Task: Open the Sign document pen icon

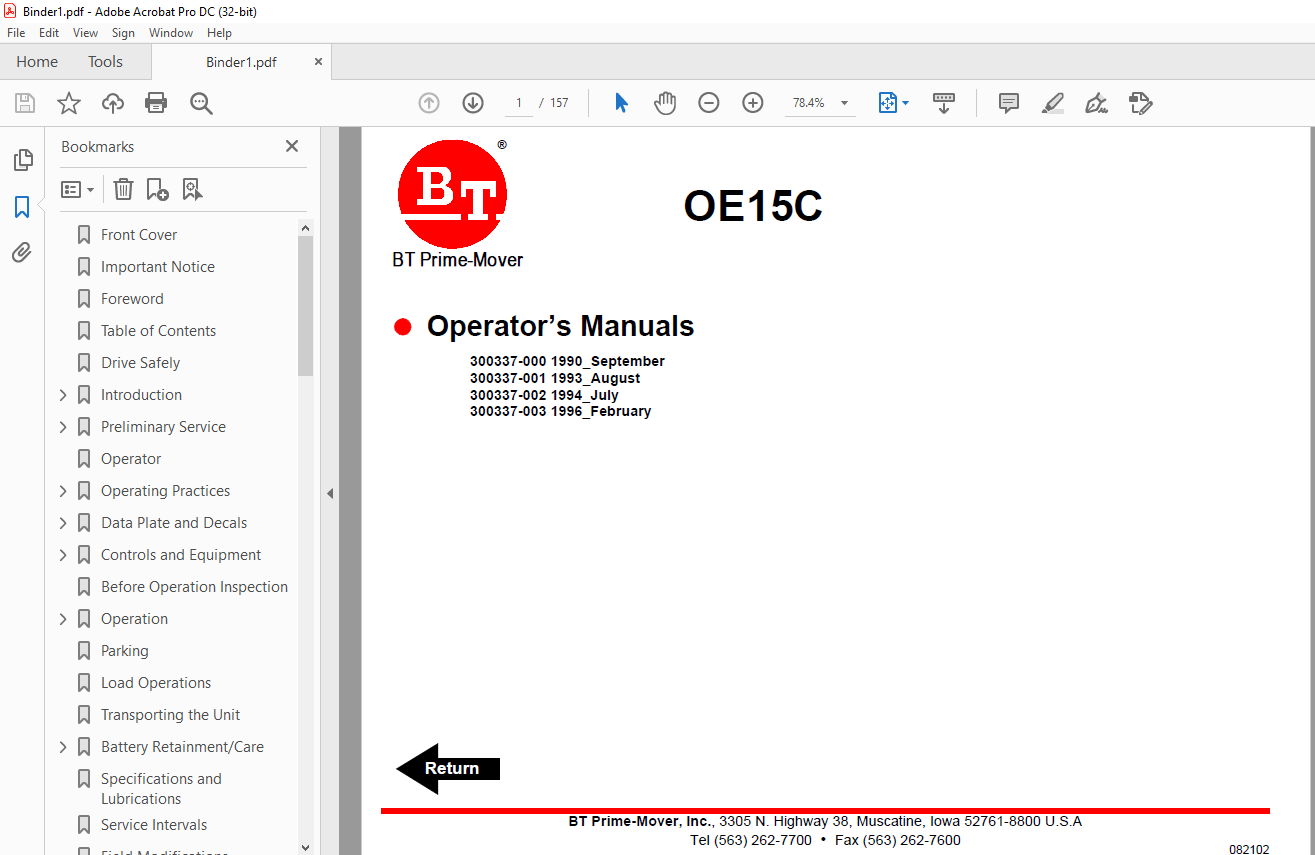Action: coord(1096,103)
